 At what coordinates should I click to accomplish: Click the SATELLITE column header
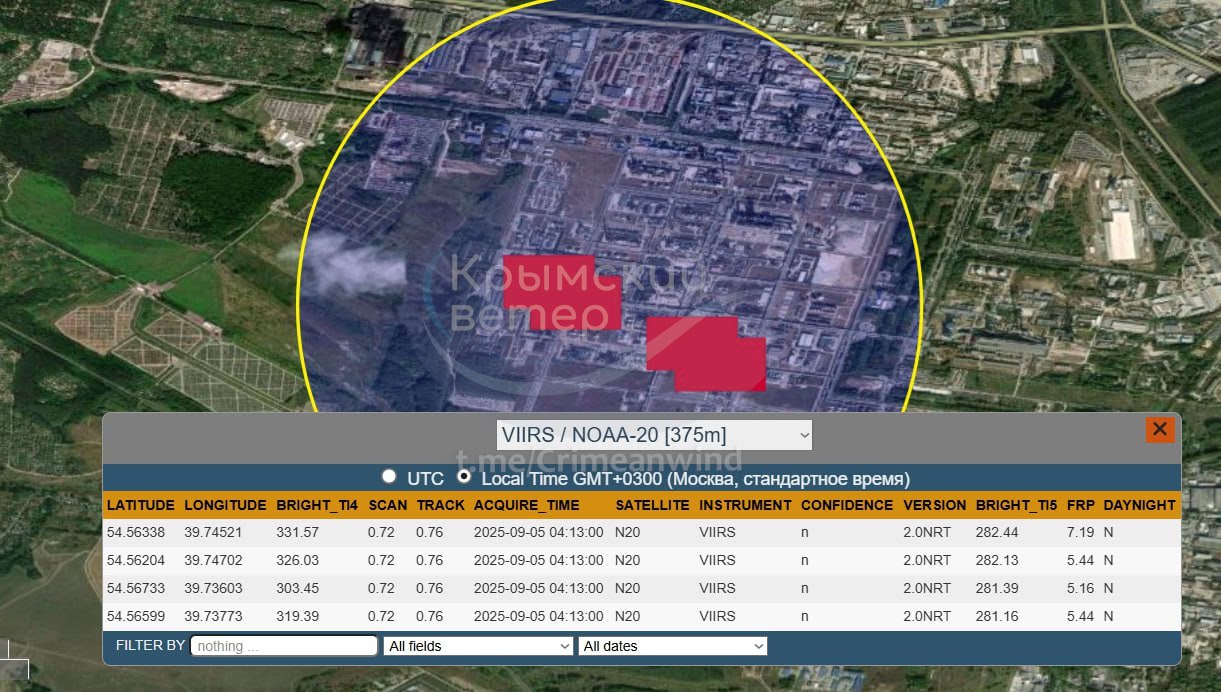[652, 505]
